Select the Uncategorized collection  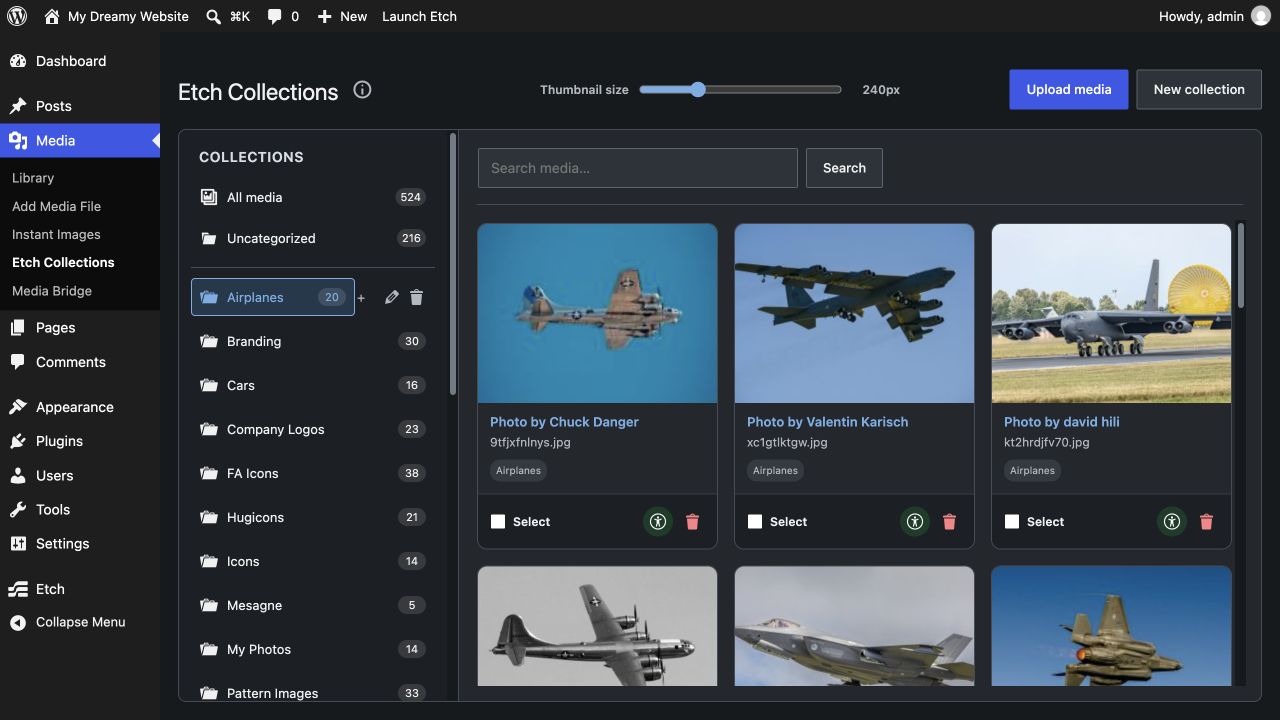pyautogui.click(x=312, y=238)
